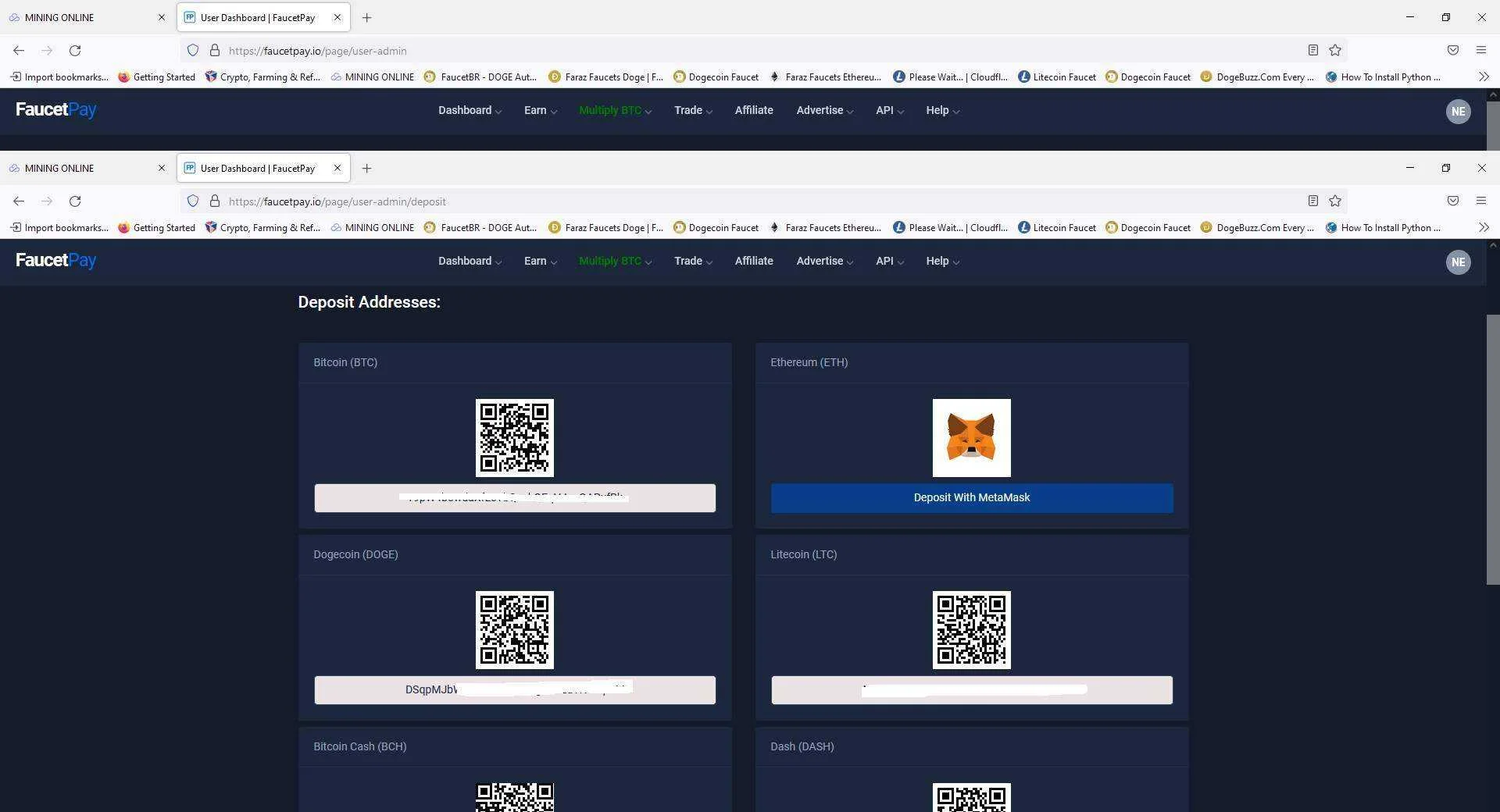This screenshot has height=812, width=1500.
Task: Open the hamburger menu in lower browser window
Action: coord(1481,201)
